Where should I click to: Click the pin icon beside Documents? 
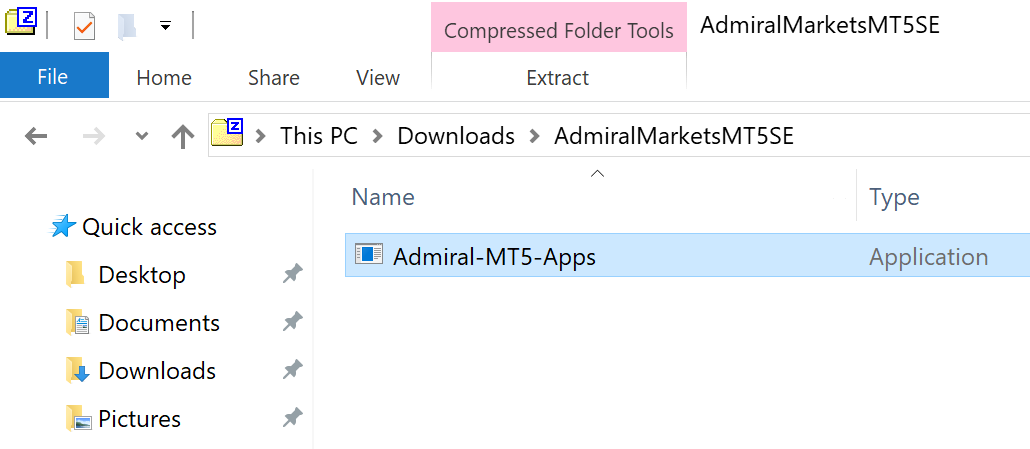pos(292,322)
